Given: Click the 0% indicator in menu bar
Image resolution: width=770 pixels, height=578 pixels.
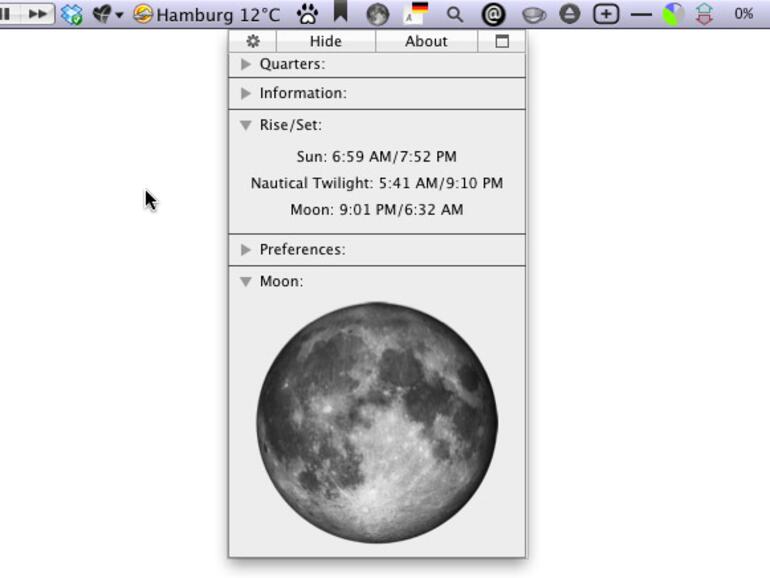Looking at the screenshot, I should click(743, 14).
